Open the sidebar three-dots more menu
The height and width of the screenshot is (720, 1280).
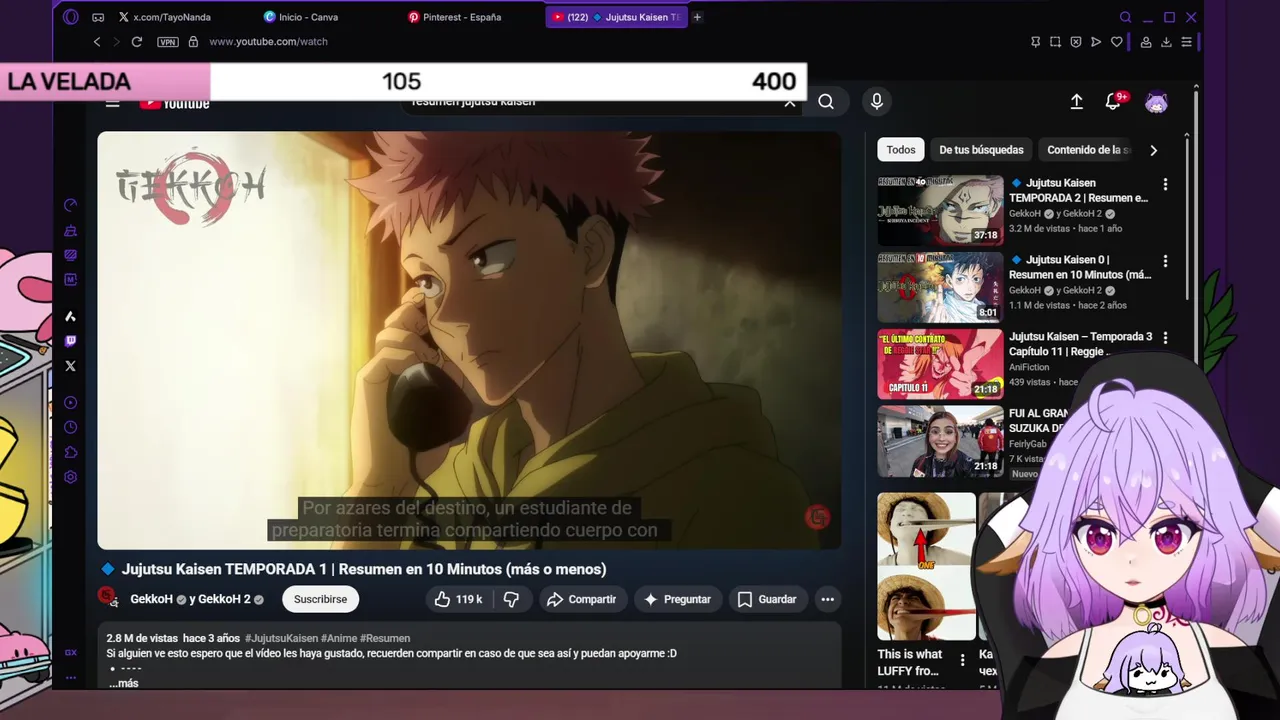pyautogui.click(x=70, y=677)
